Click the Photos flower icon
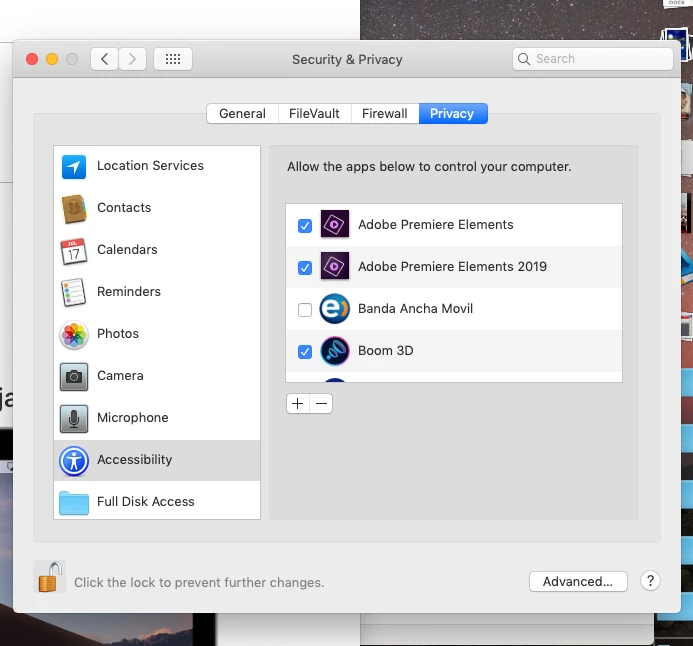 [74, 334]
